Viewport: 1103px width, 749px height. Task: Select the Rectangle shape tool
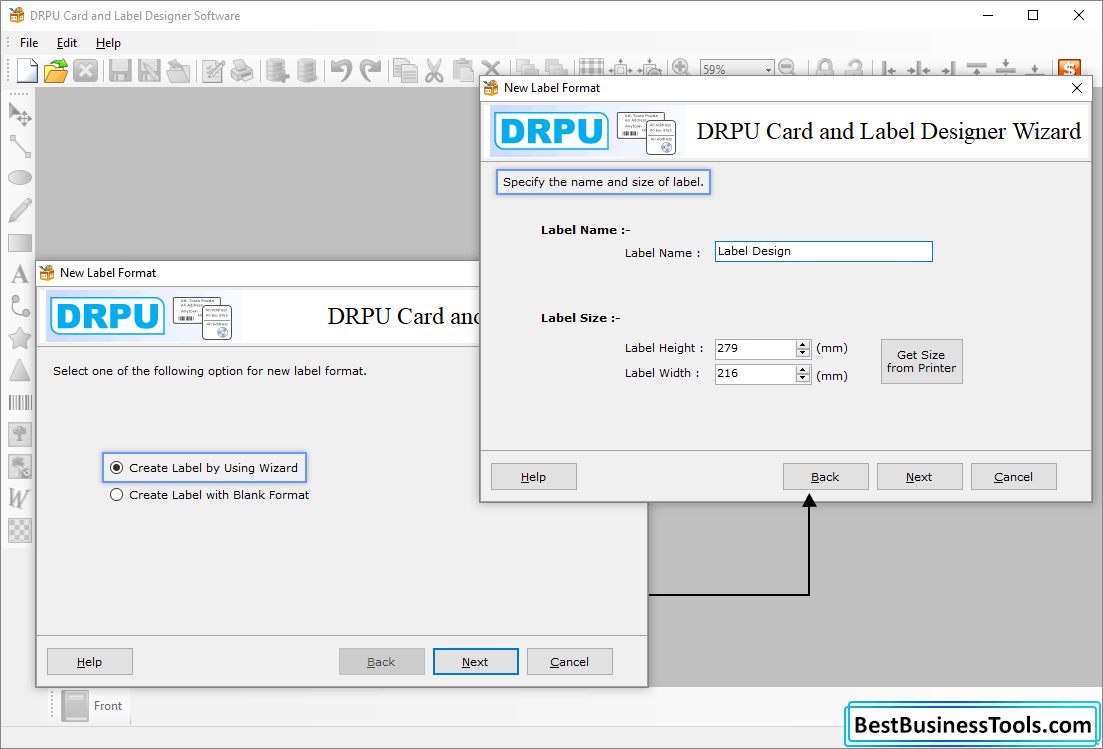pyautogui.click(x=20, y=243)
